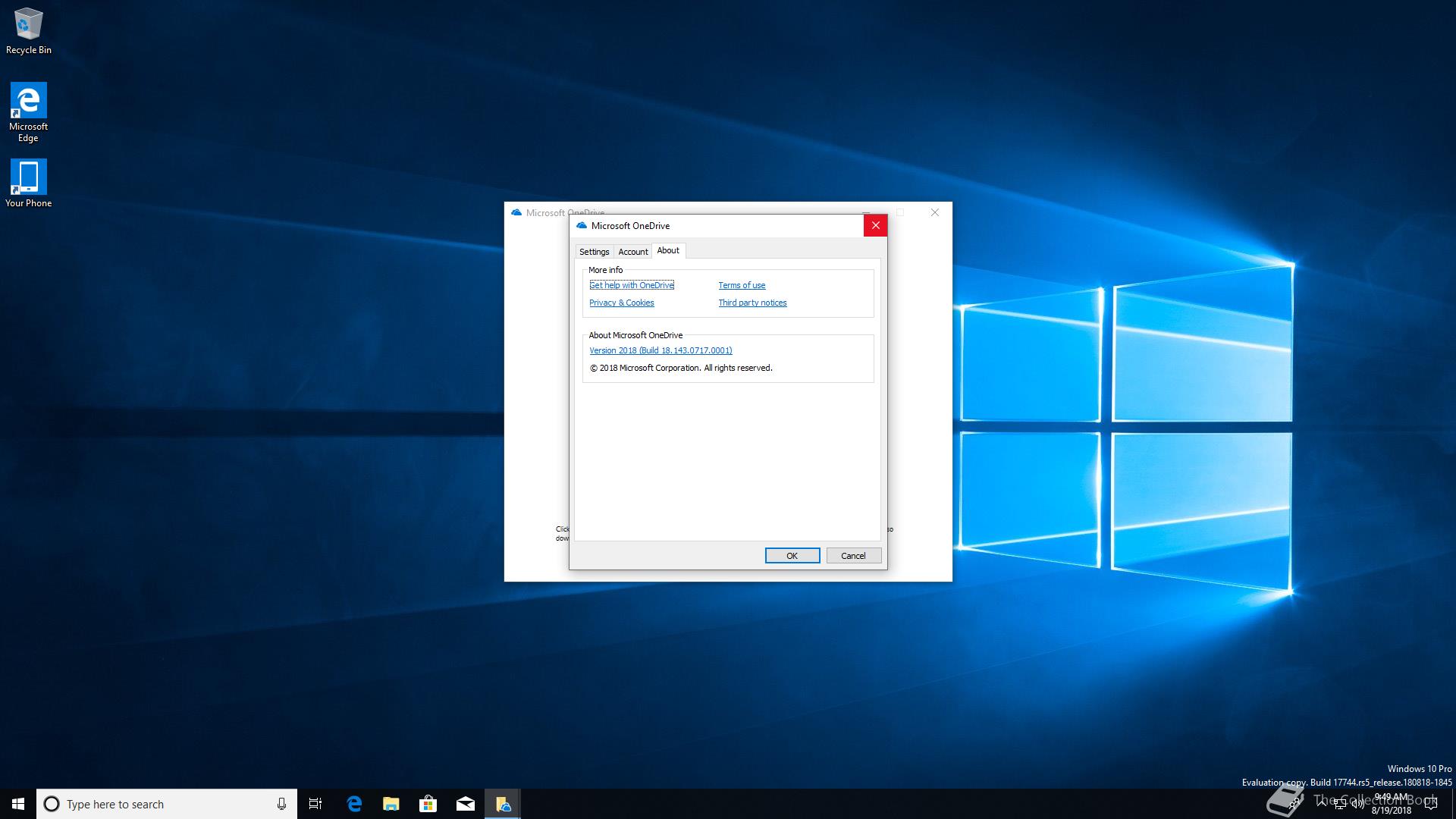Open Third party notices link

pyautogui.click(x=752, y=303)
